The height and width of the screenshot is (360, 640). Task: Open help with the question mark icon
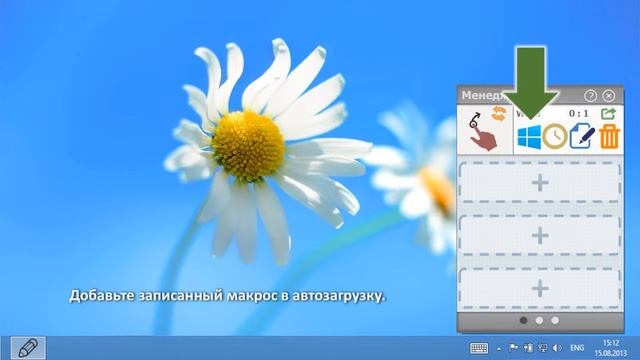590,96
